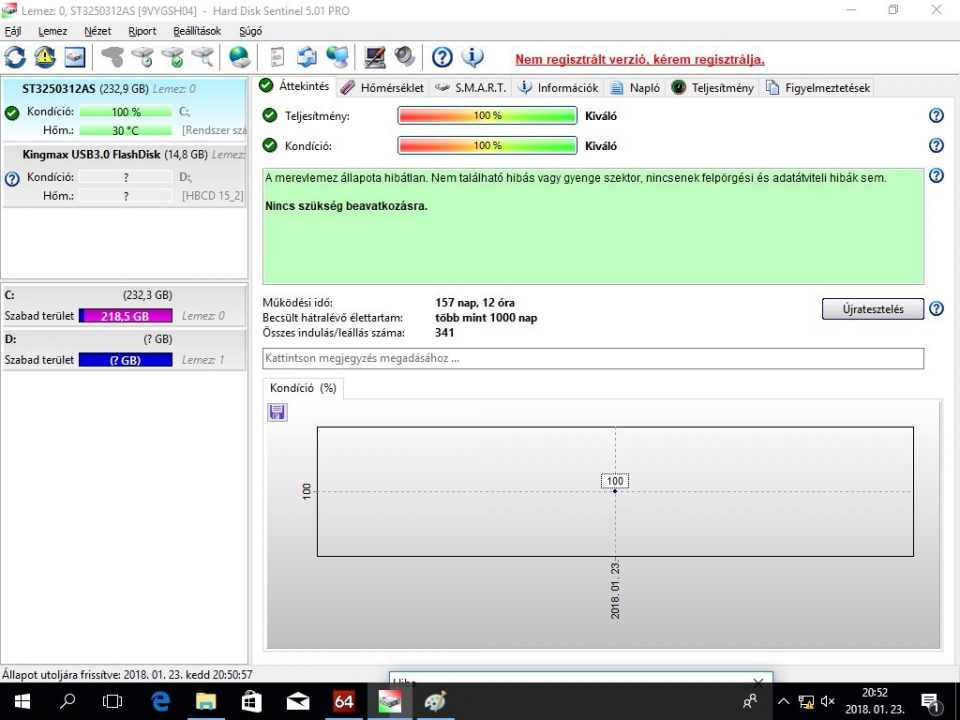This screenshot has width=960, height=720.
Task: Switch to the Teljesítmény tab
Action: (x=713, y=88)
